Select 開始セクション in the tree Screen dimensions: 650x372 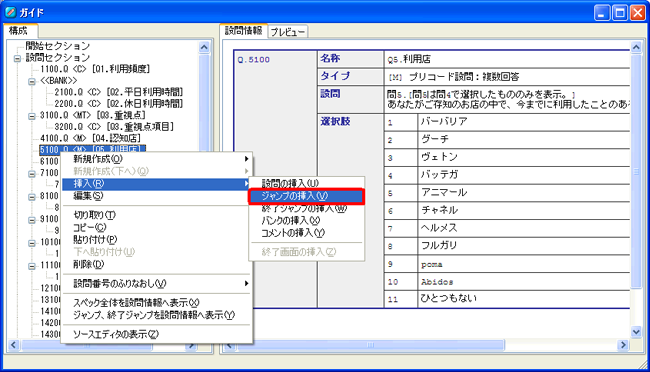tap(57, 46)
